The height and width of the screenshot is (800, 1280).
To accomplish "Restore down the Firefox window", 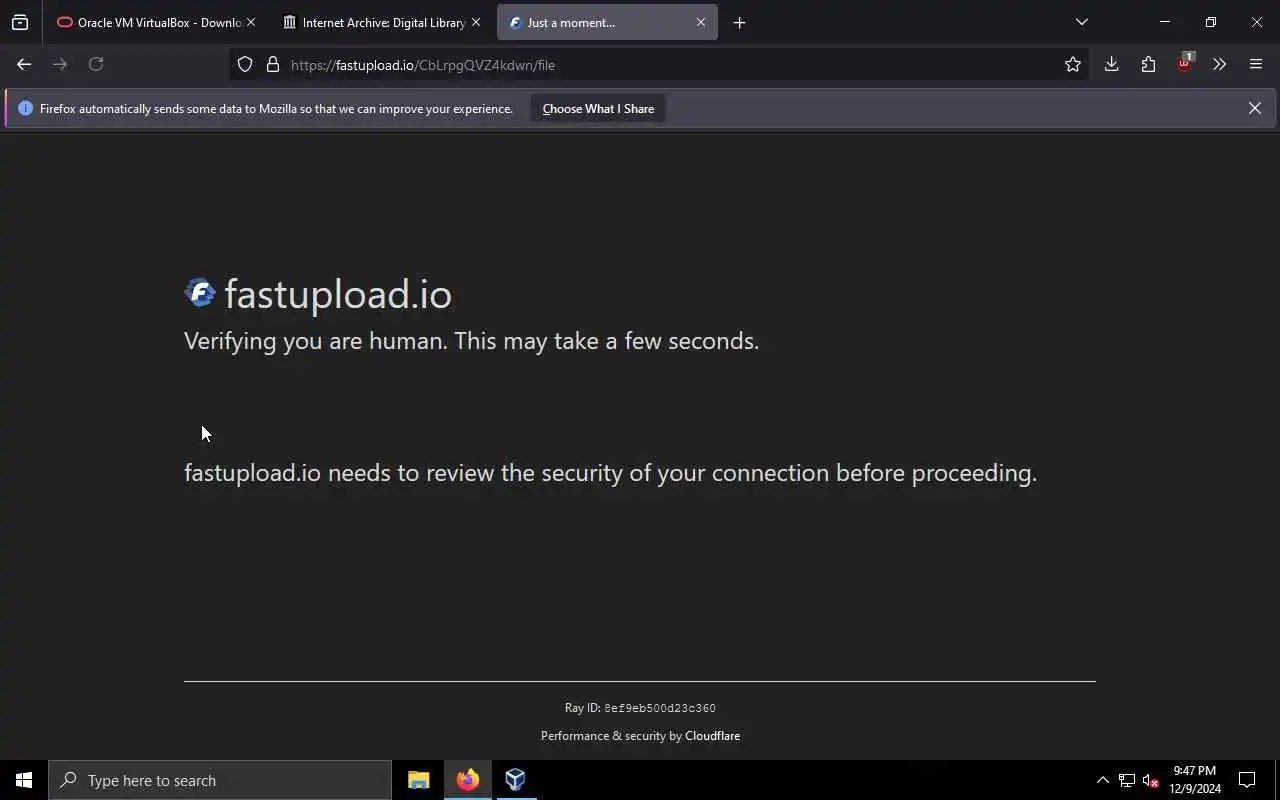I will (x=1210, y=22).
